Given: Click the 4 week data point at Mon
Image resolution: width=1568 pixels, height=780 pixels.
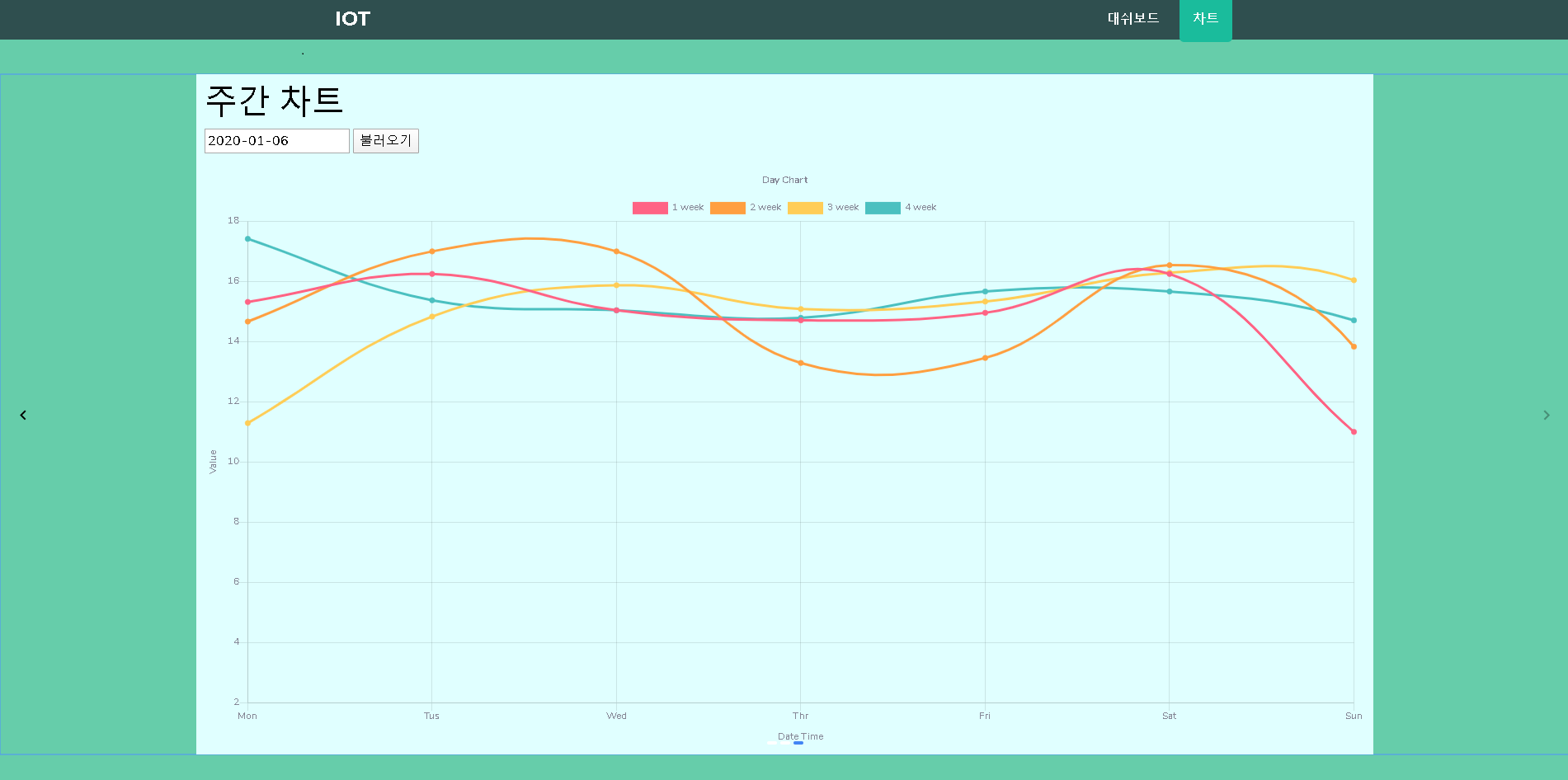Looking at the screenshot, I should coord(247,239).
